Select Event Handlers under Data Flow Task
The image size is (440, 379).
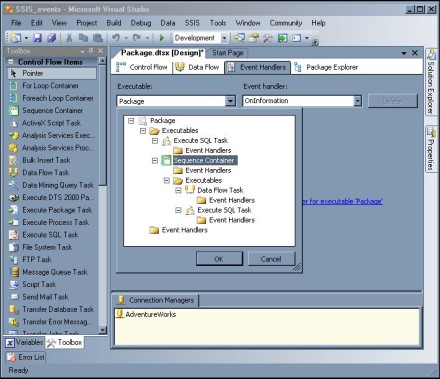tap(232, 200)
